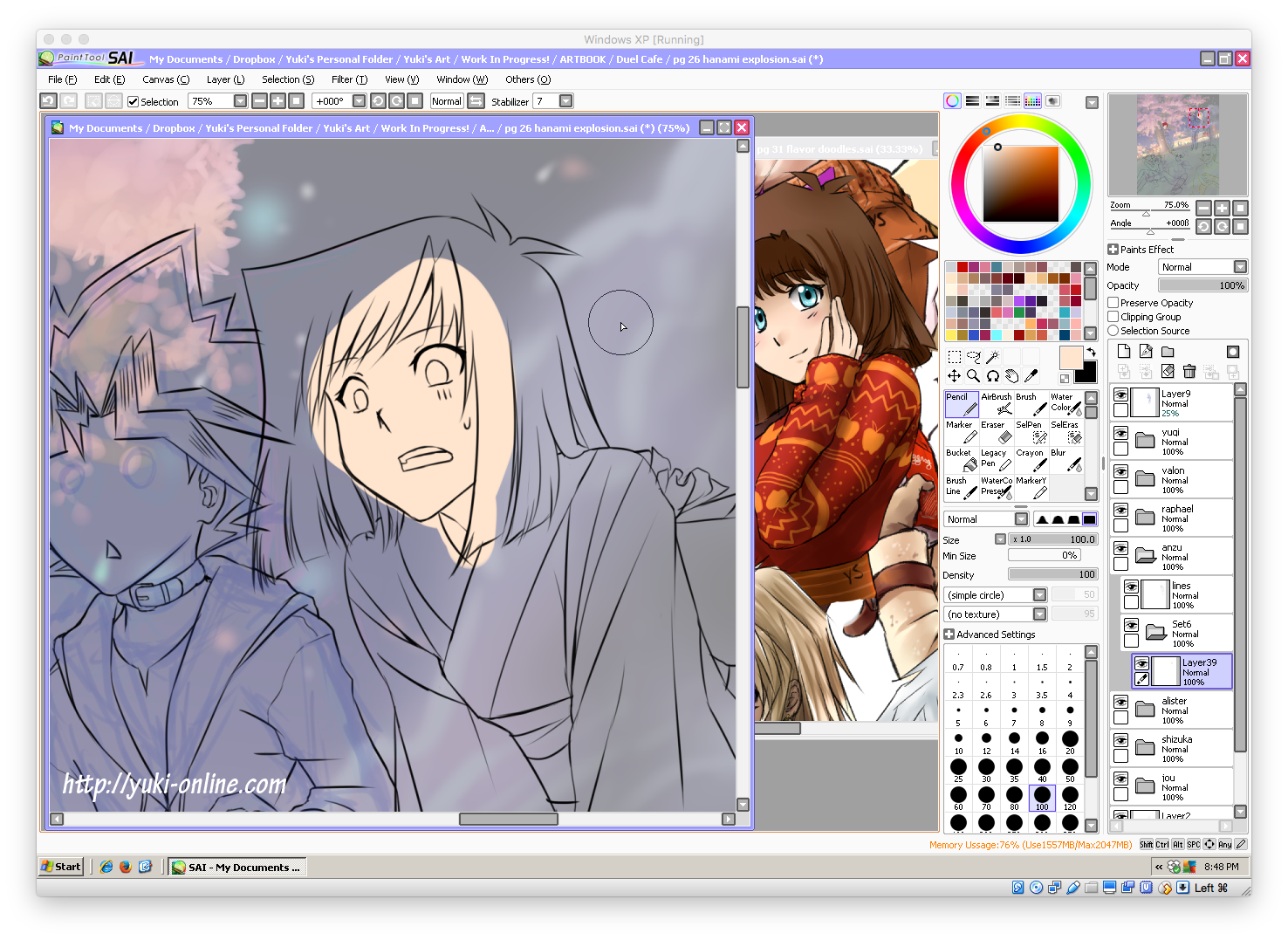Click the black background color swatch
1288x940 pixels.
tap(1087, 374)
